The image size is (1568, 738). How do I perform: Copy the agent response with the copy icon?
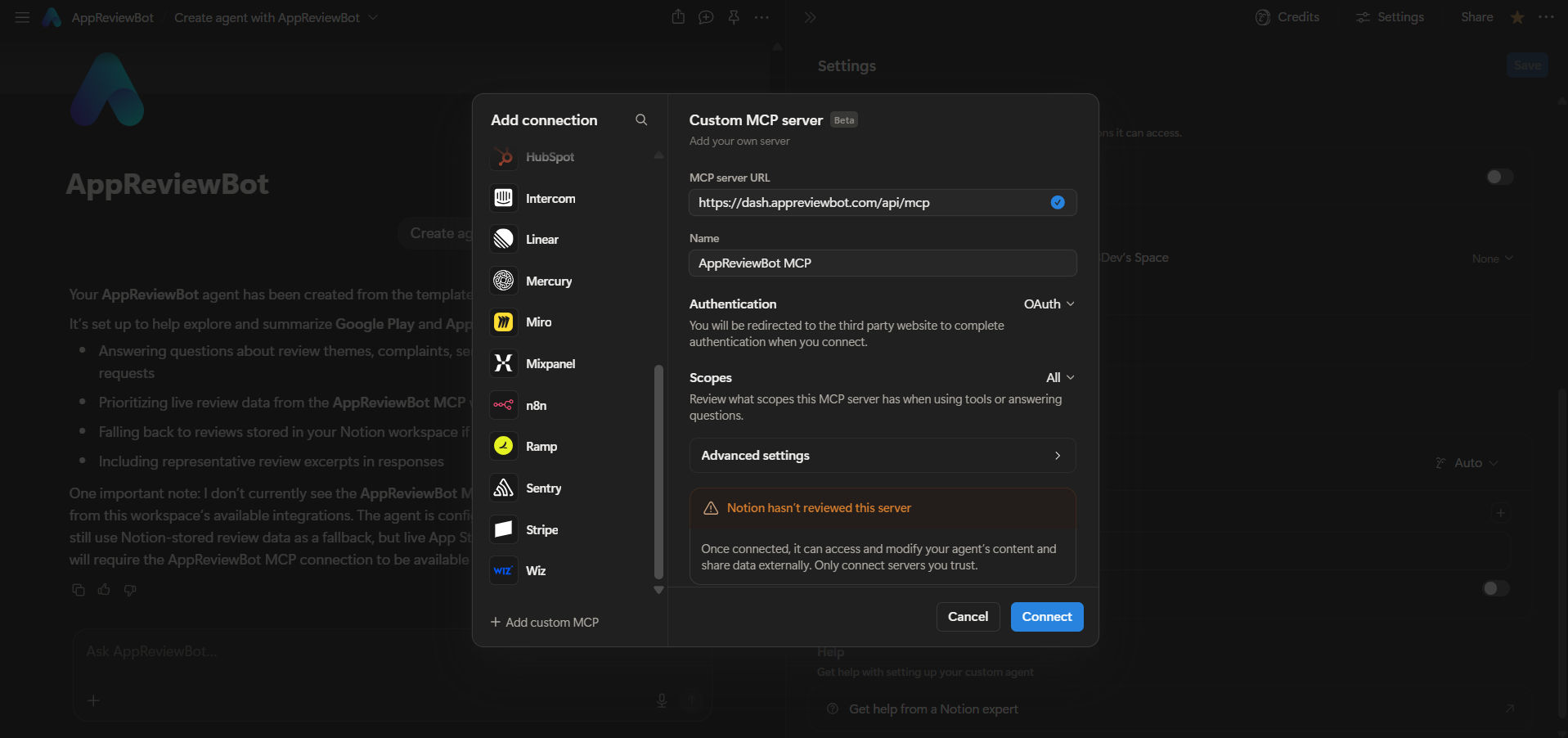(x=79, y=590)
